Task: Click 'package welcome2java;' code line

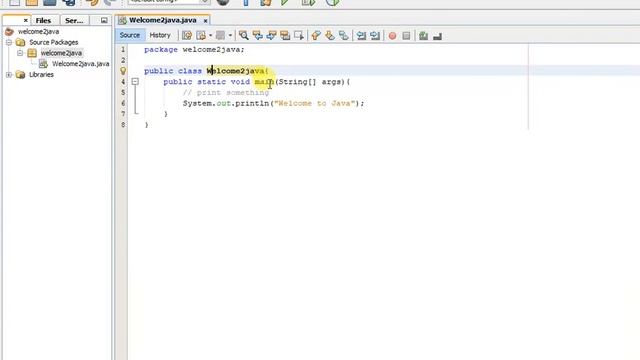Action: [194, 49]
